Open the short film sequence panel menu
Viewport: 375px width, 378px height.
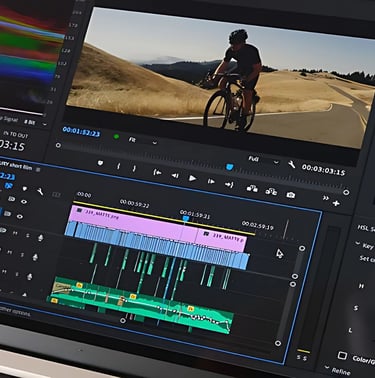coord(38,170)
